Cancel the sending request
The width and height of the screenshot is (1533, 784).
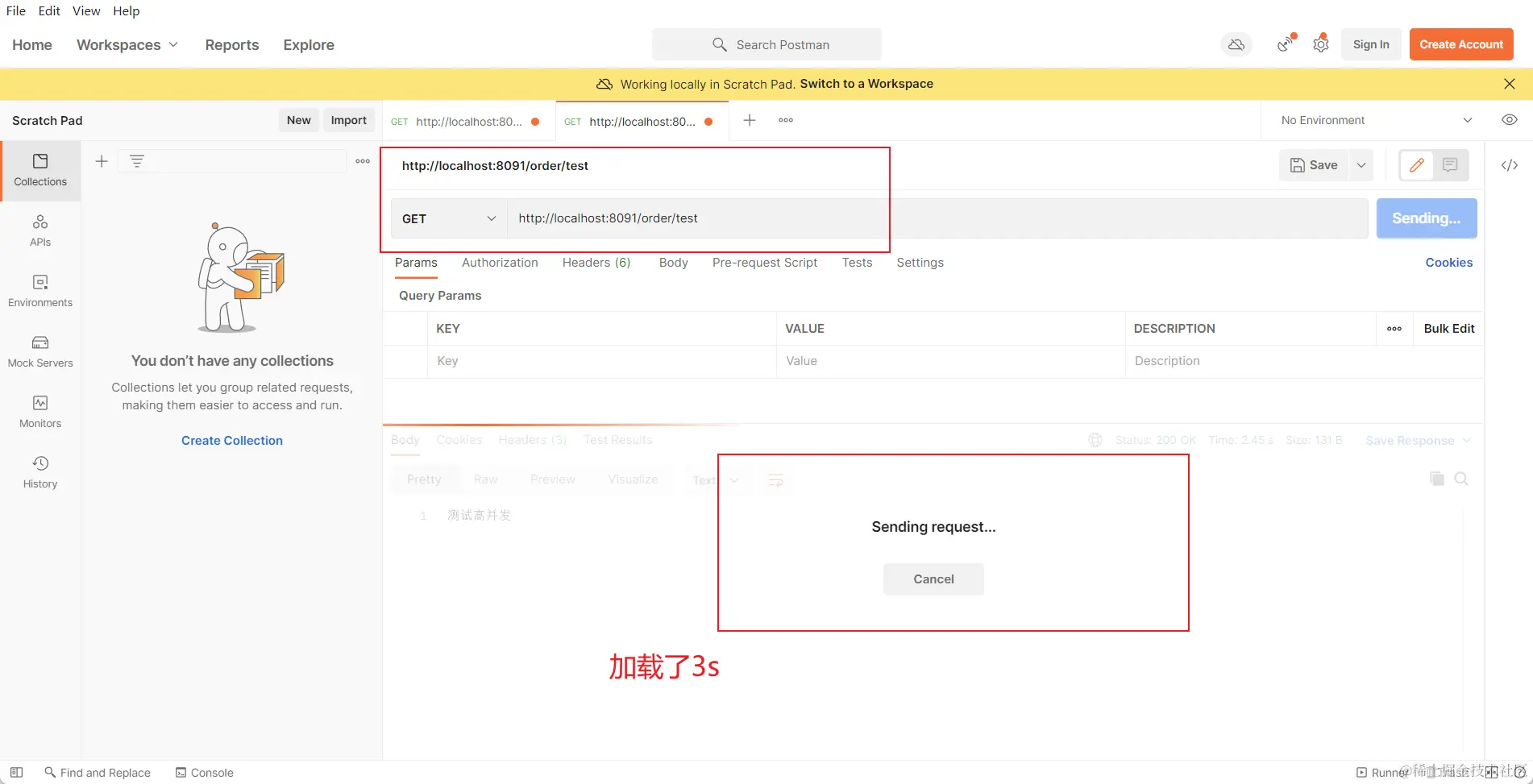coord(933,579)
